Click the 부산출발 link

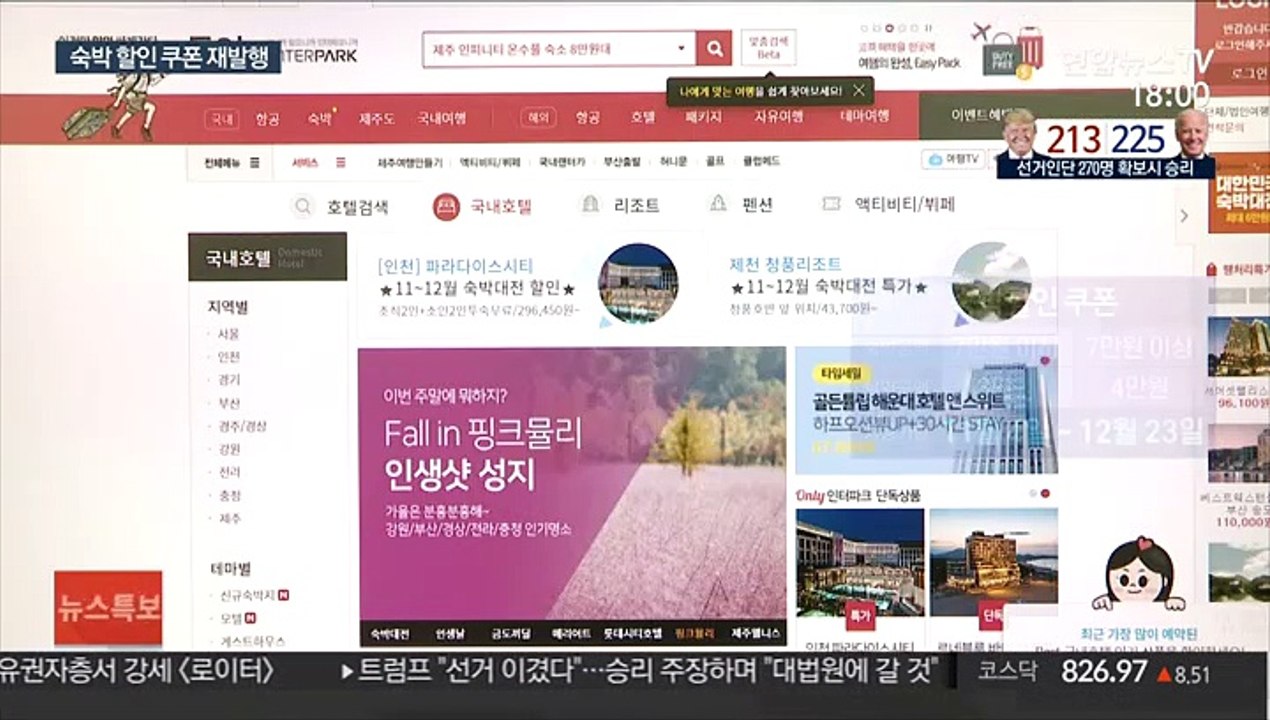point(623,162)
